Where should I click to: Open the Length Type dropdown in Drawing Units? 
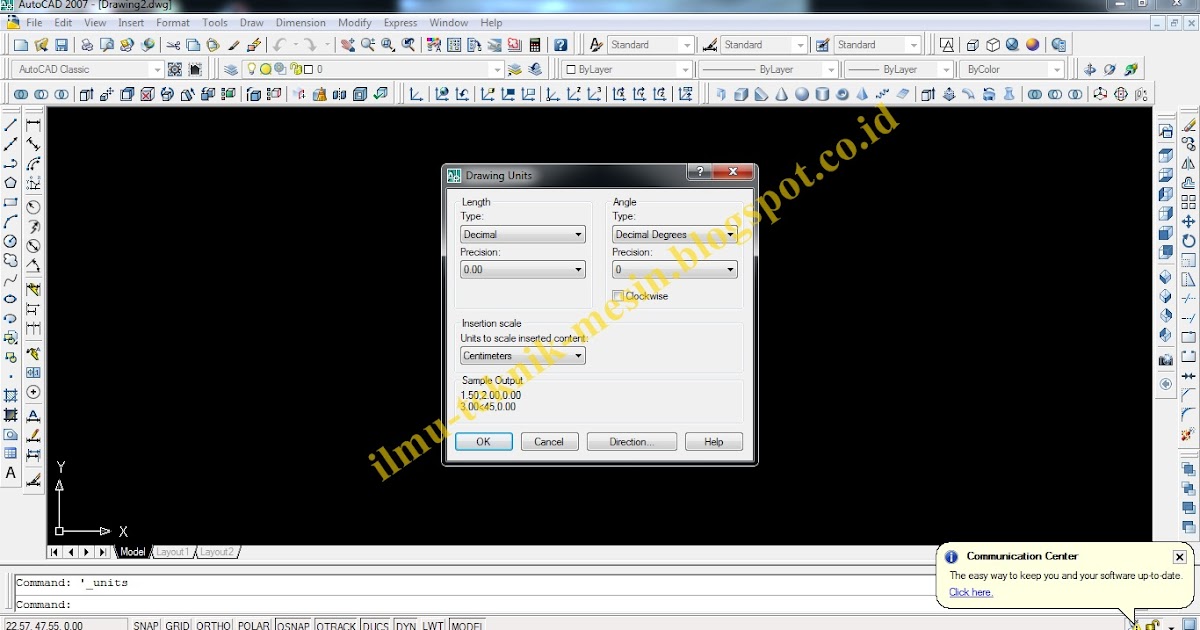click(x=578, y=234)
